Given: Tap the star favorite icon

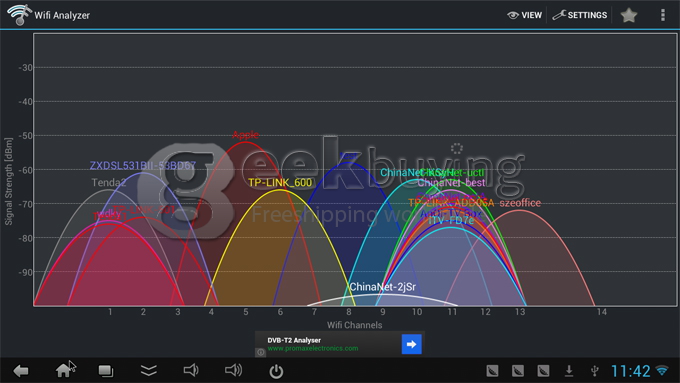Looking at the screenshot, I should [x=629, y=15].
